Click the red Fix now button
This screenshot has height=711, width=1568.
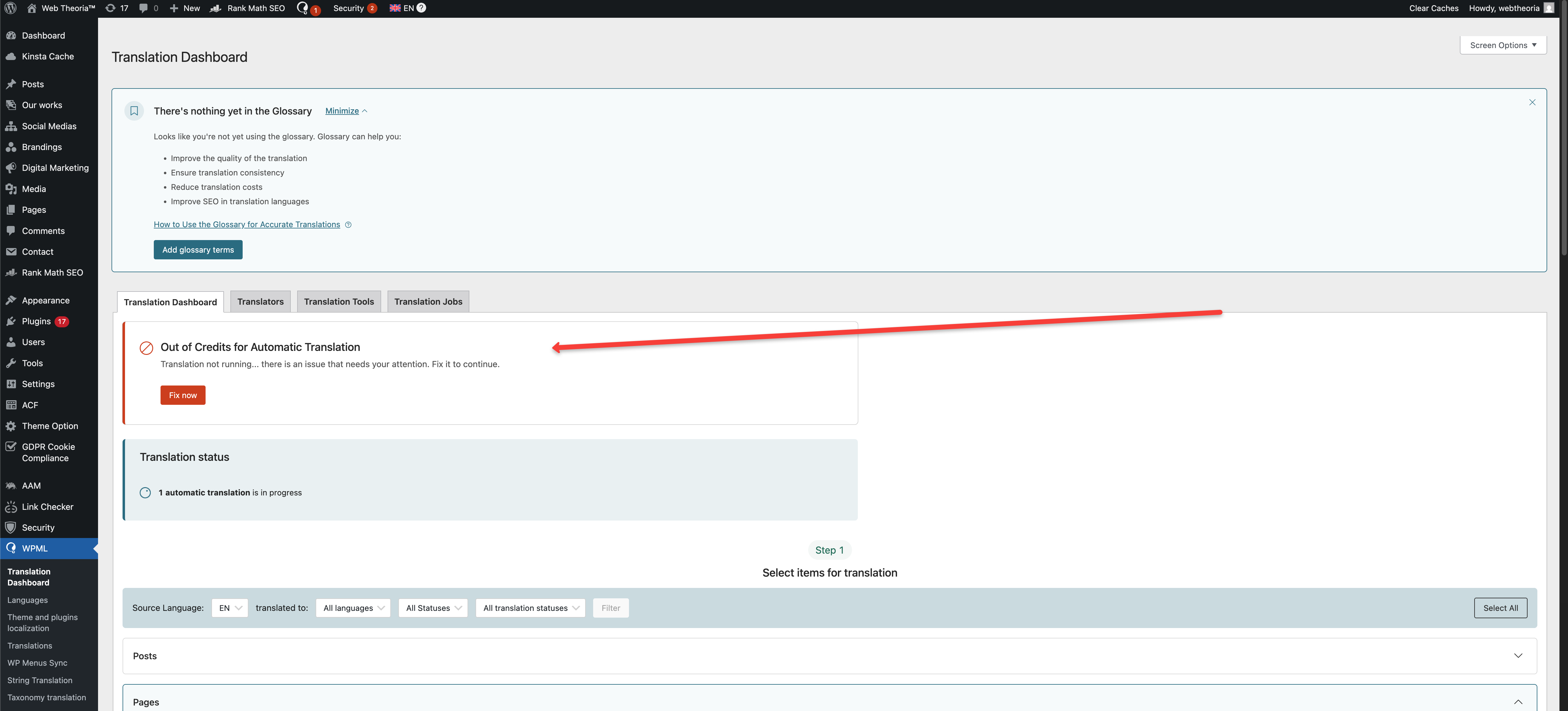183,395
